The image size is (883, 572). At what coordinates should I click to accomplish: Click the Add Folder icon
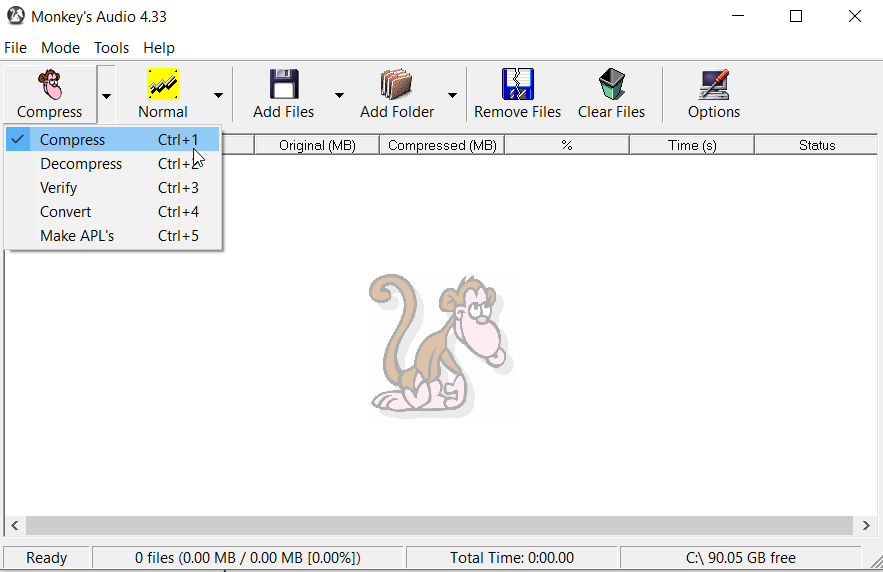[396, 84]
